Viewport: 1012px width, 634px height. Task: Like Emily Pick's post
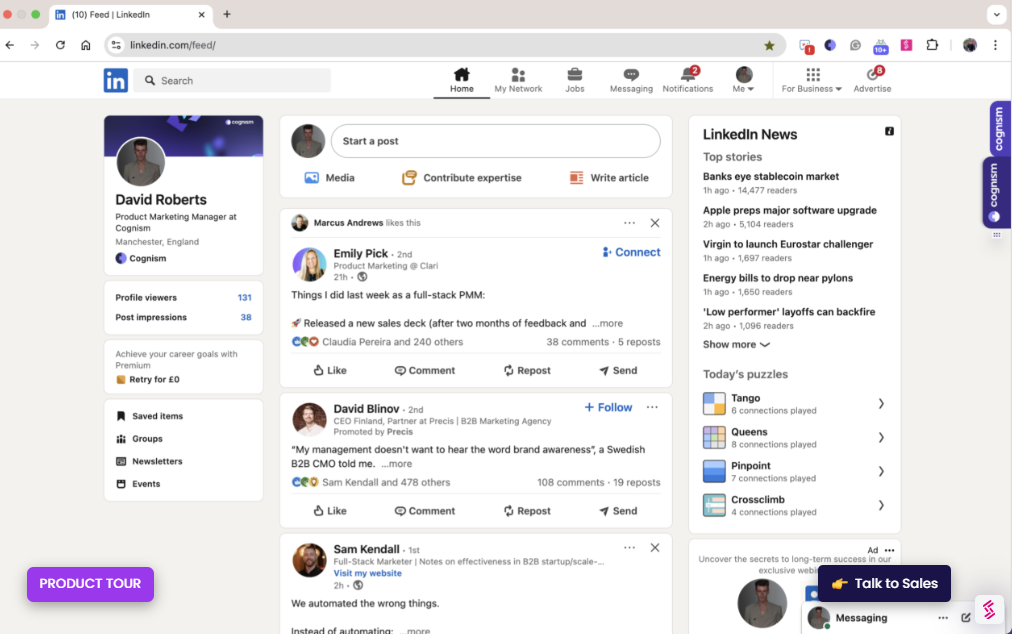(330, 371)
